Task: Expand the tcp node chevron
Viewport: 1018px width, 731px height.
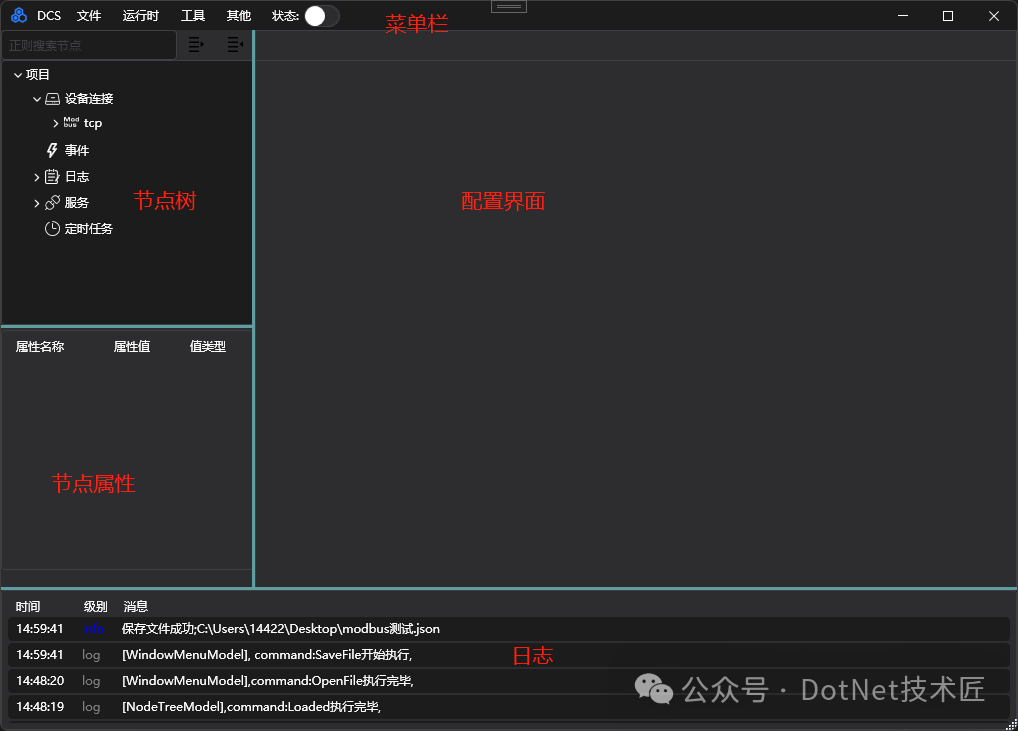Action: [x=55, y=122]
